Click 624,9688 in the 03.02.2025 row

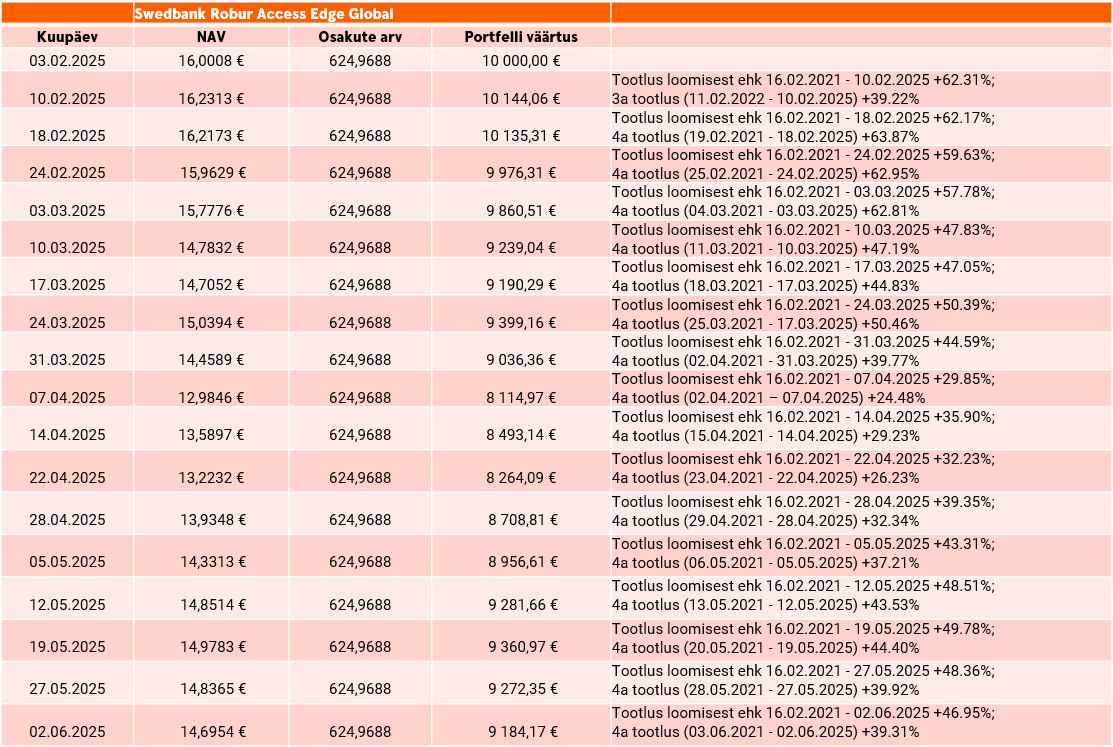click(x=360, y=61)
